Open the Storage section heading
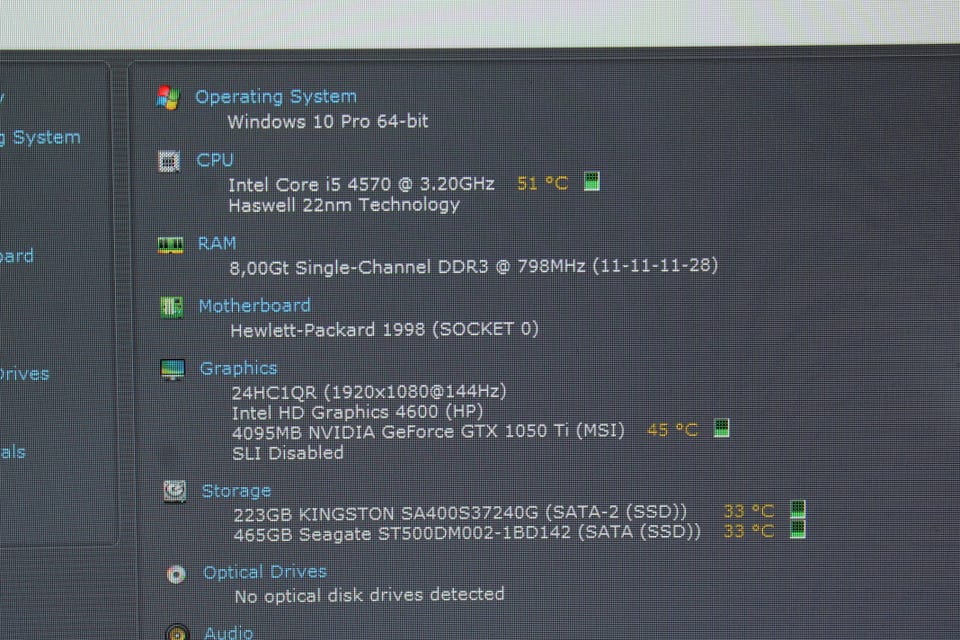Image resolution: width=960 pixels, height=640 pixels. 236,491
